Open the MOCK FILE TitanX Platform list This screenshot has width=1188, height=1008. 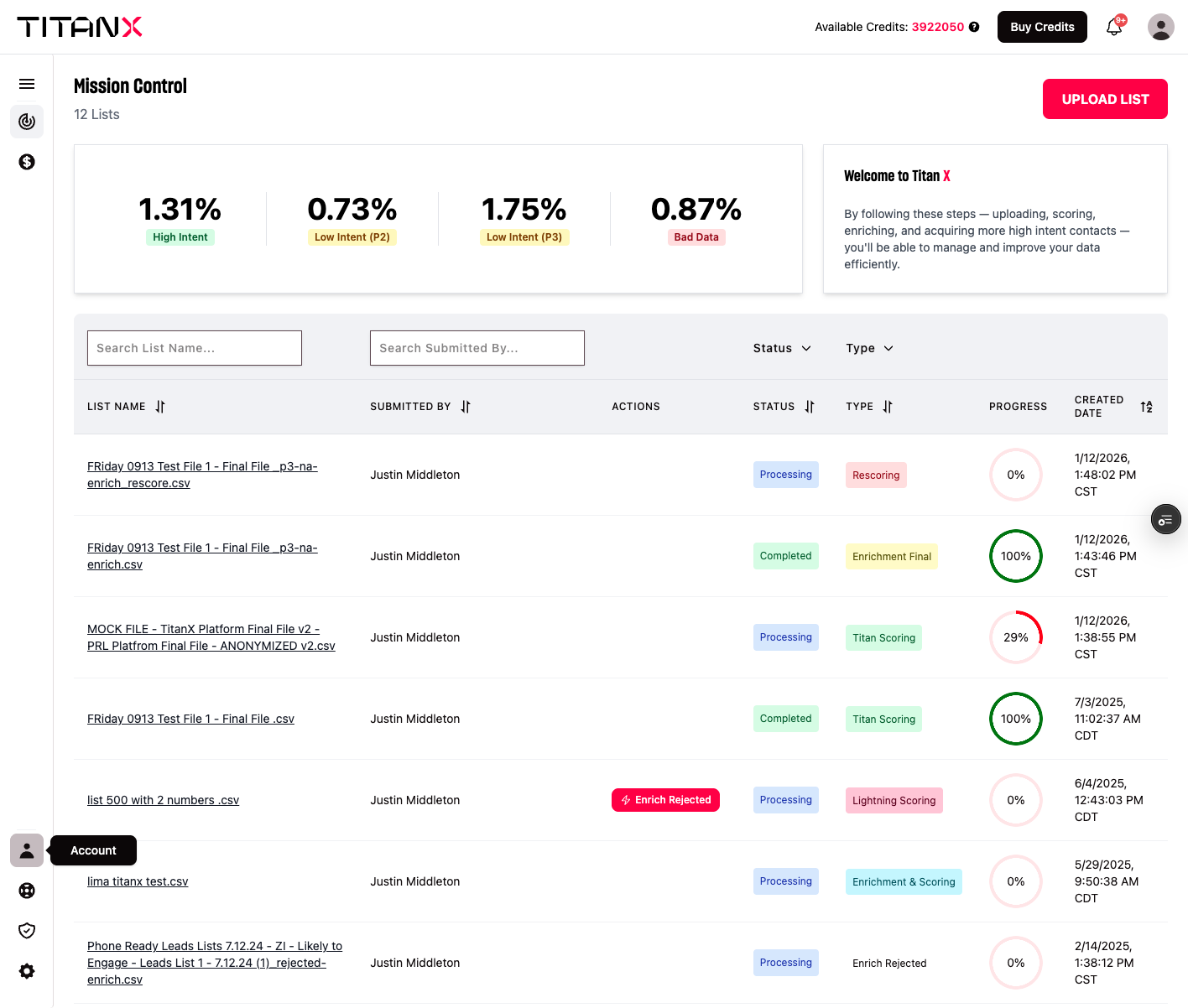click(x=211, y=637)
